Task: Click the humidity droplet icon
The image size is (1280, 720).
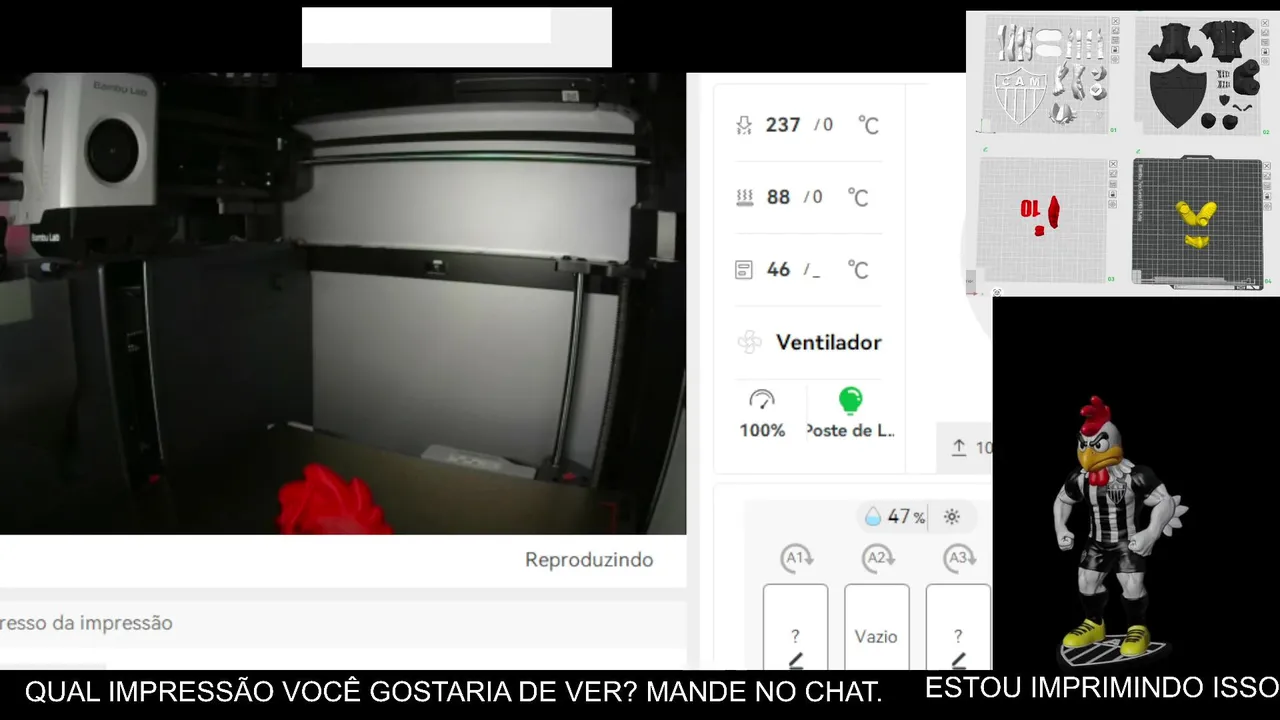Action: [873, 516]
